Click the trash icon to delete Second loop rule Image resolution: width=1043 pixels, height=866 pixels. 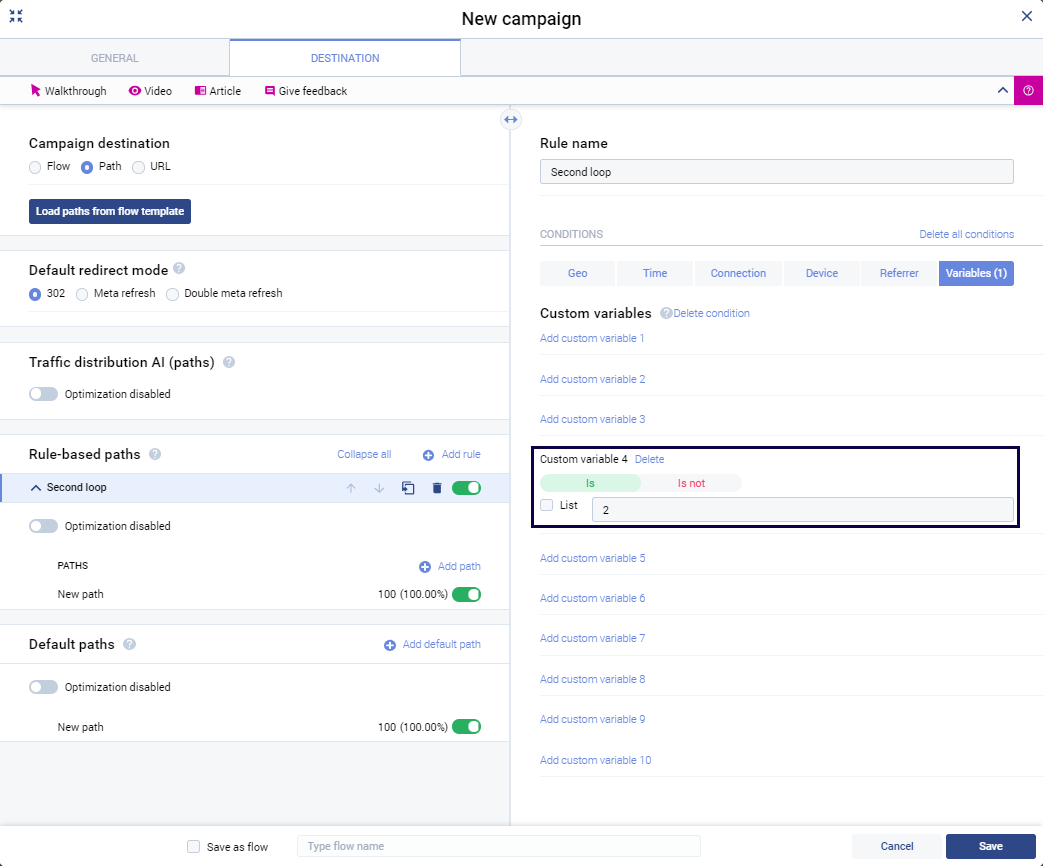(x=436, y=488)
